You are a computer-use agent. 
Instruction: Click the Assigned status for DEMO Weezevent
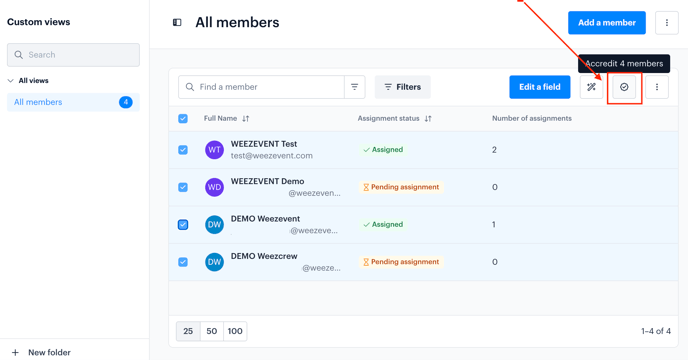coord(383,224)
